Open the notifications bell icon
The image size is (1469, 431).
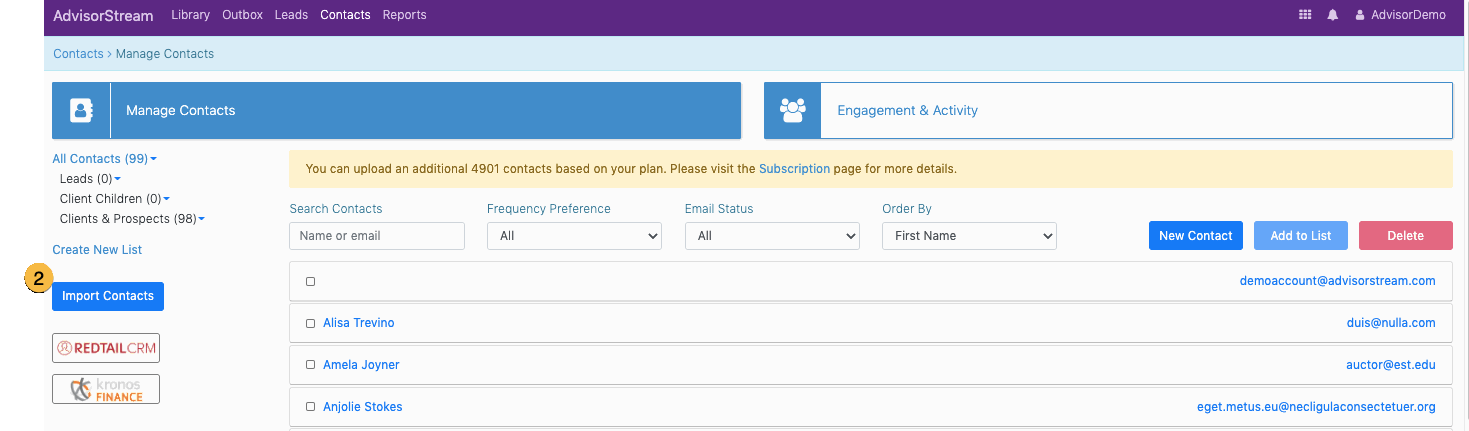pos(1333,15)
